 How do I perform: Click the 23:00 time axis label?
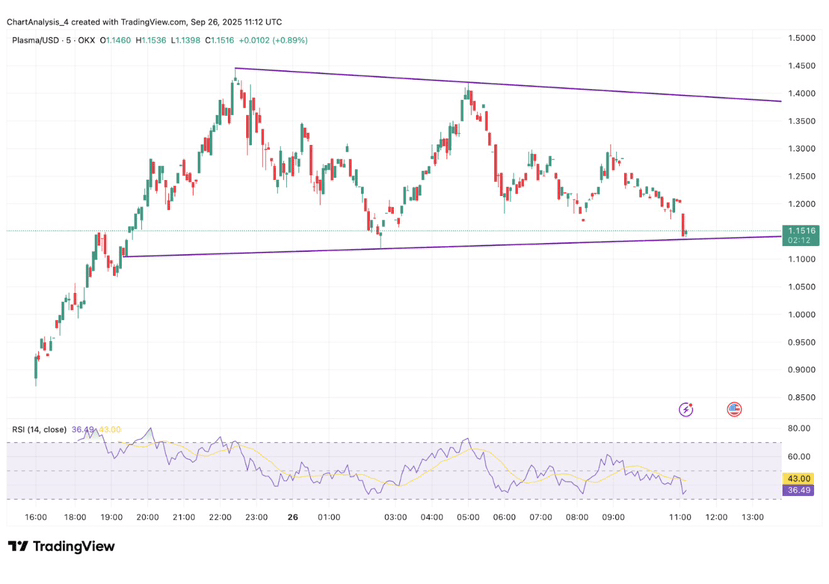tap(256, 517)
